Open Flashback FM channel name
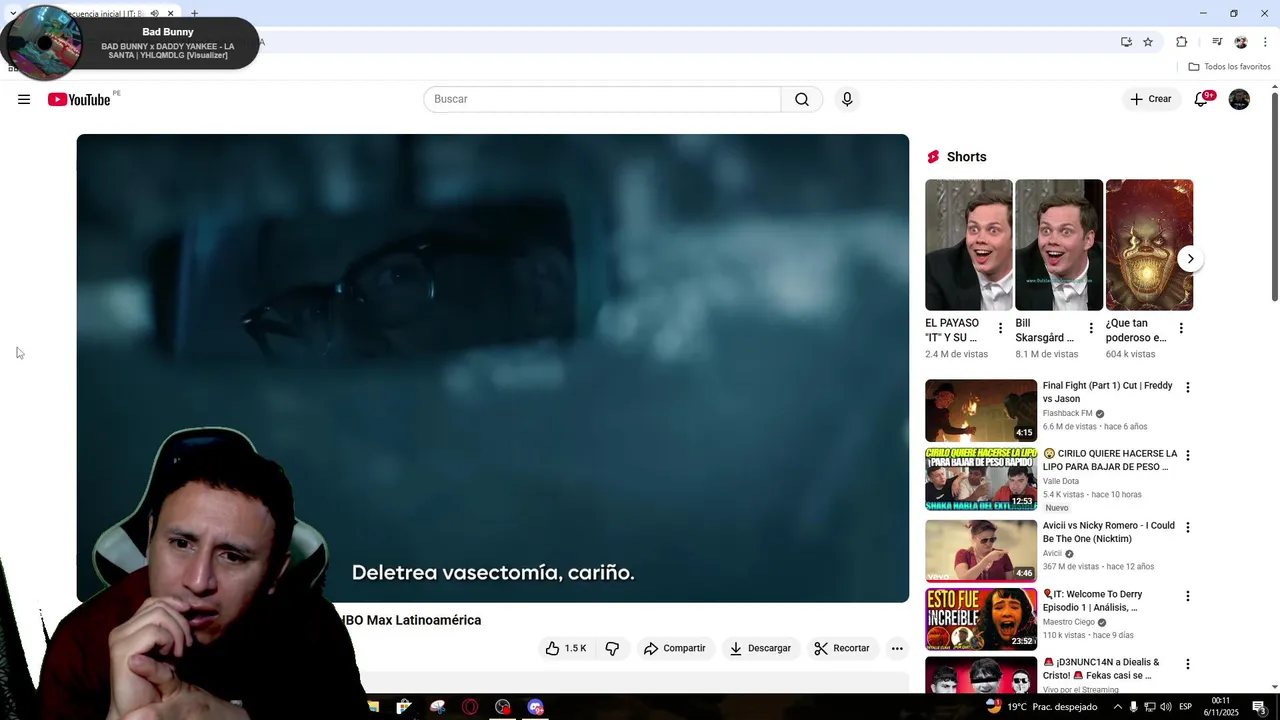The image size is (1280, 720). coord(1068,413)
